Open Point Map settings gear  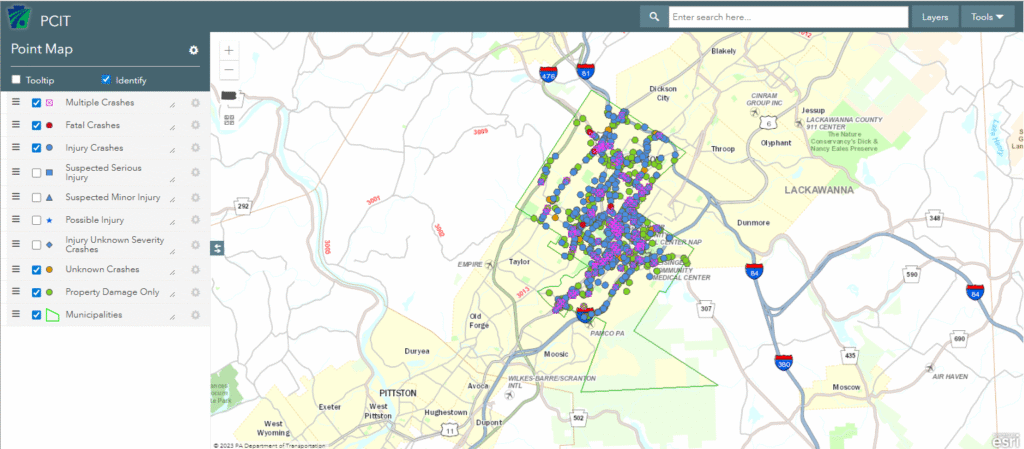[x=194, y=50]
